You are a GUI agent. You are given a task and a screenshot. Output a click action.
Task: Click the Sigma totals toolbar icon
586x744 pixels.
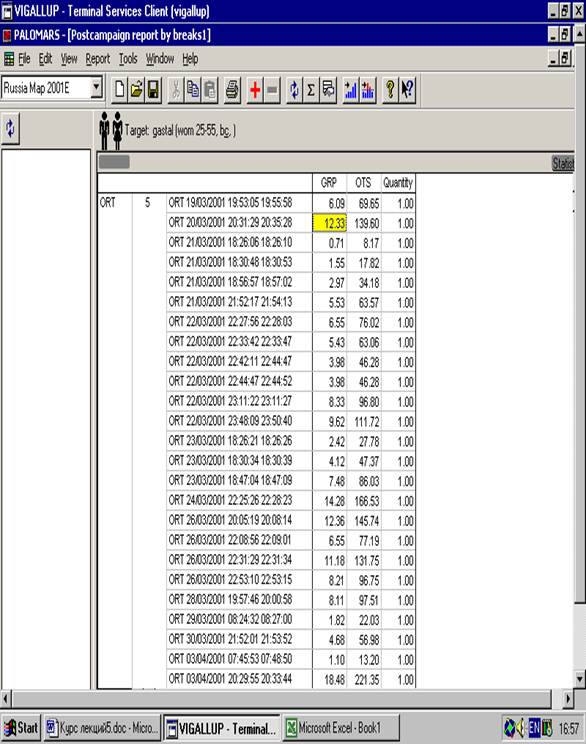(311, 90)
